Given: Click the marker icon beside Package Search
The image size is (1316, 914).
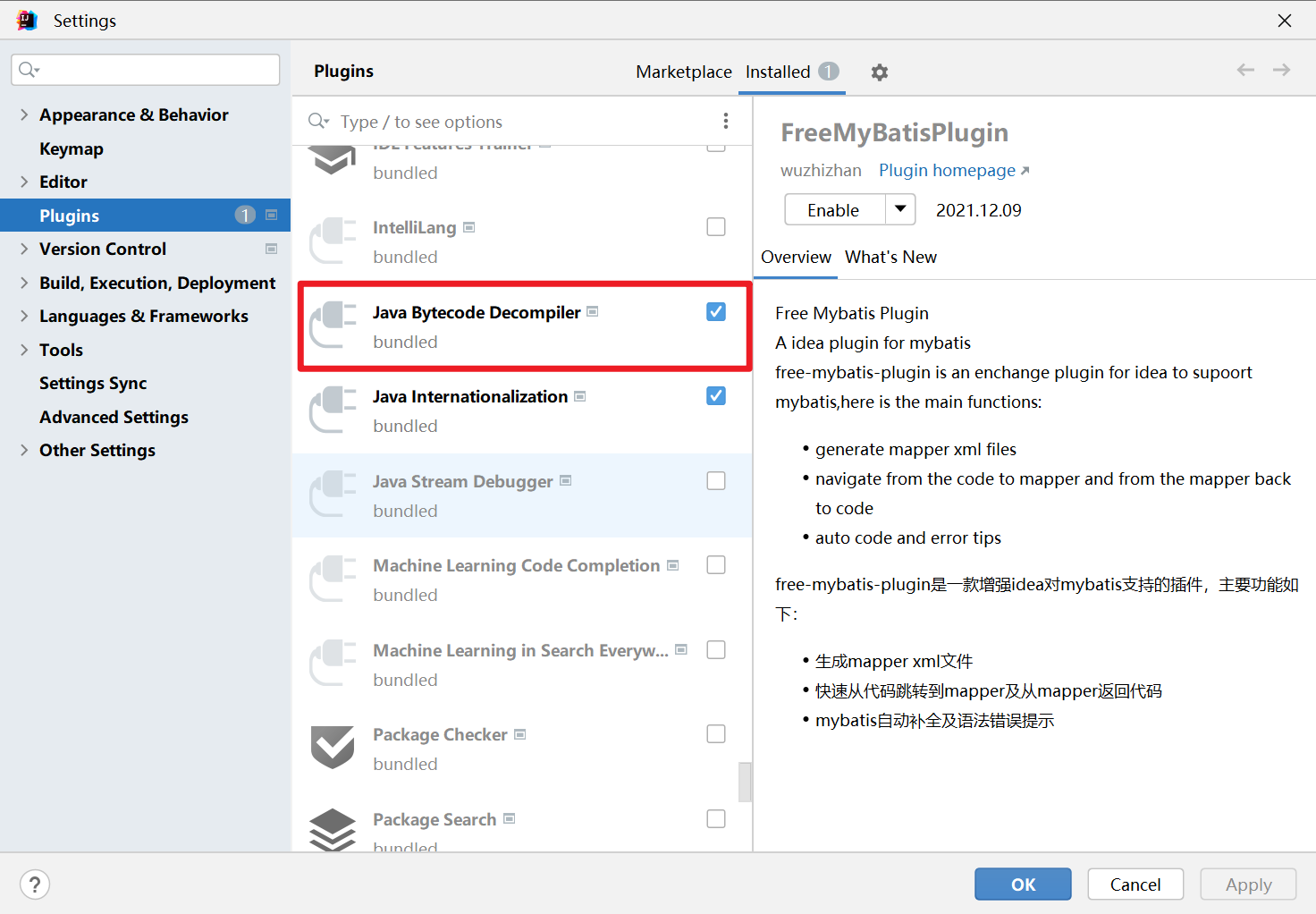Looking at the screenshot, I should [509, 818].
